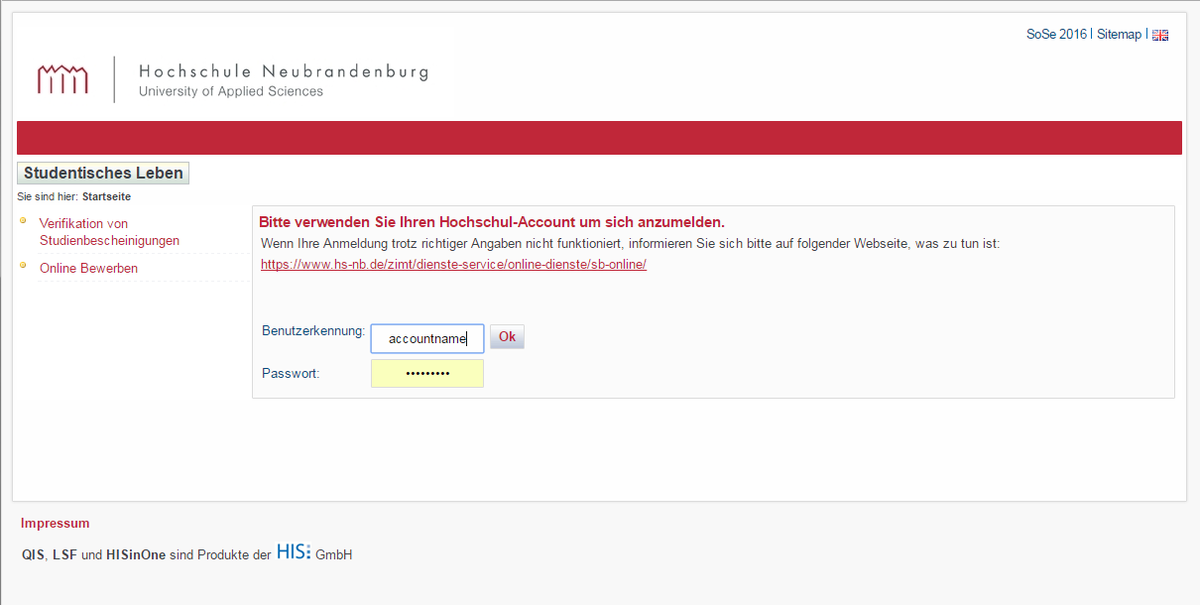Open the Online Bewerben link
The width and height of the screenshot is (1200, 605).
pos(89,268)
